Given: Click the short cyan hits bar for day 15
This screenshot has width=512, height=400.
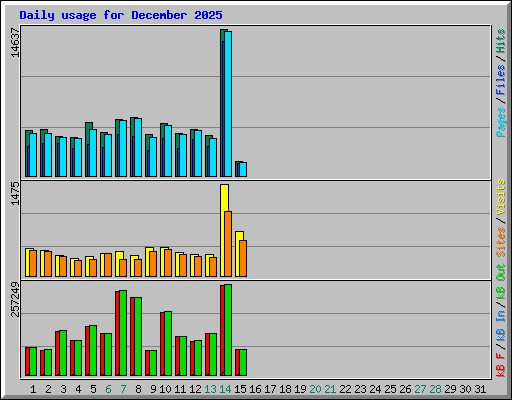Looking at the screenshot, I should tap(243, 169).
